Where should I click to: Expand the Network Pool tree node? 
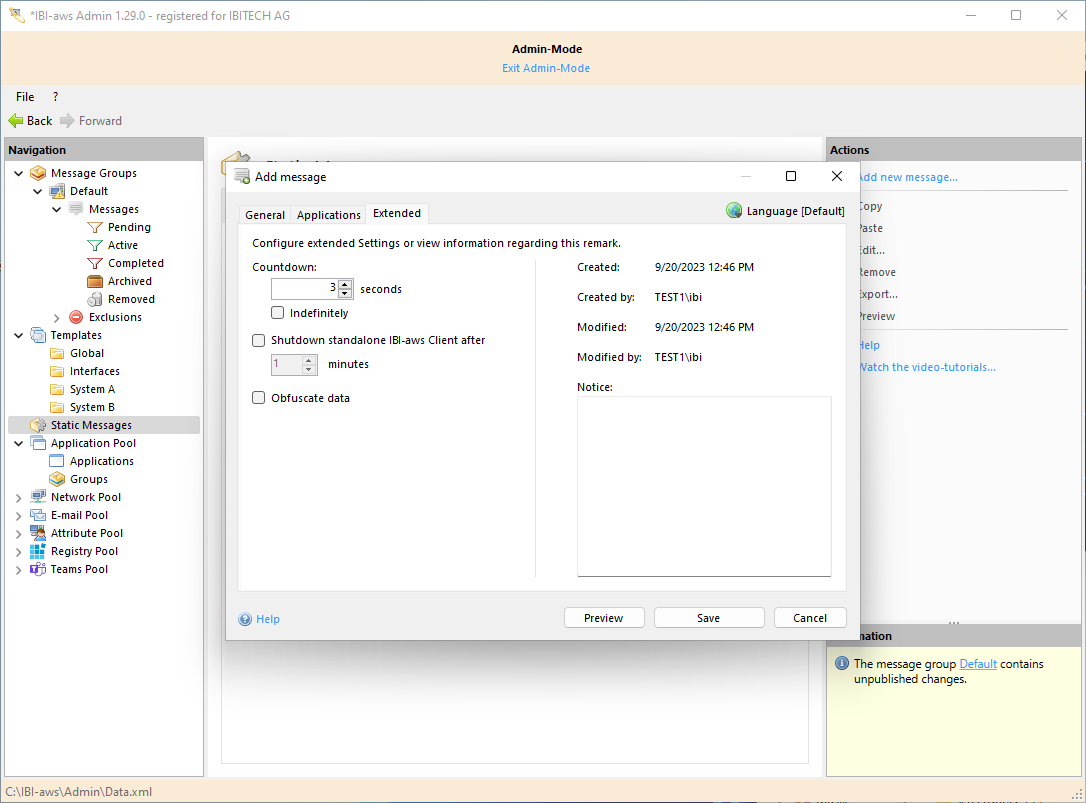click(x=19, y=497)
